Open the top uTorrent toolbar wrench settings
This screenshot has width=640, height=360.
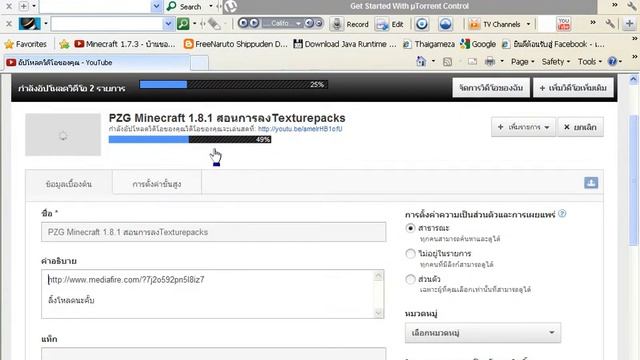(632, 5)
